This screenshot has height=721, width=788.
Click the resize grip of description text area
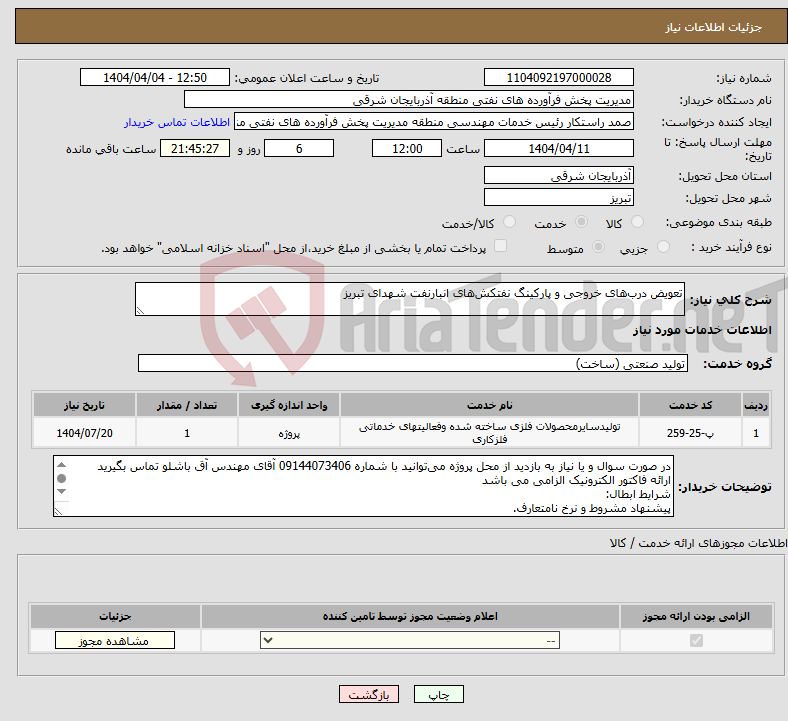(140, 311)
